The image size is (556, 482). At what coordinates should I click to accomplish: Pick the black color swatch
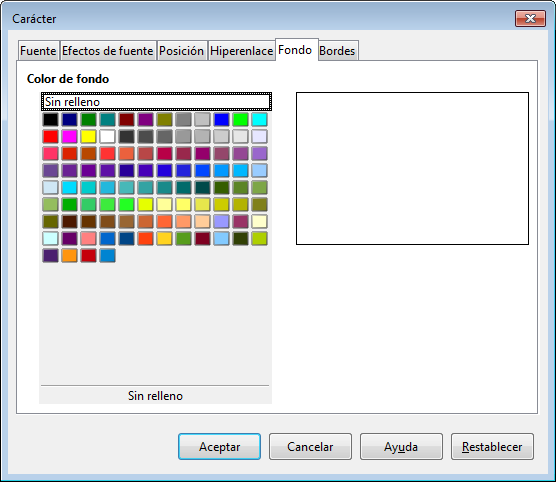click(x=50, y=120)
